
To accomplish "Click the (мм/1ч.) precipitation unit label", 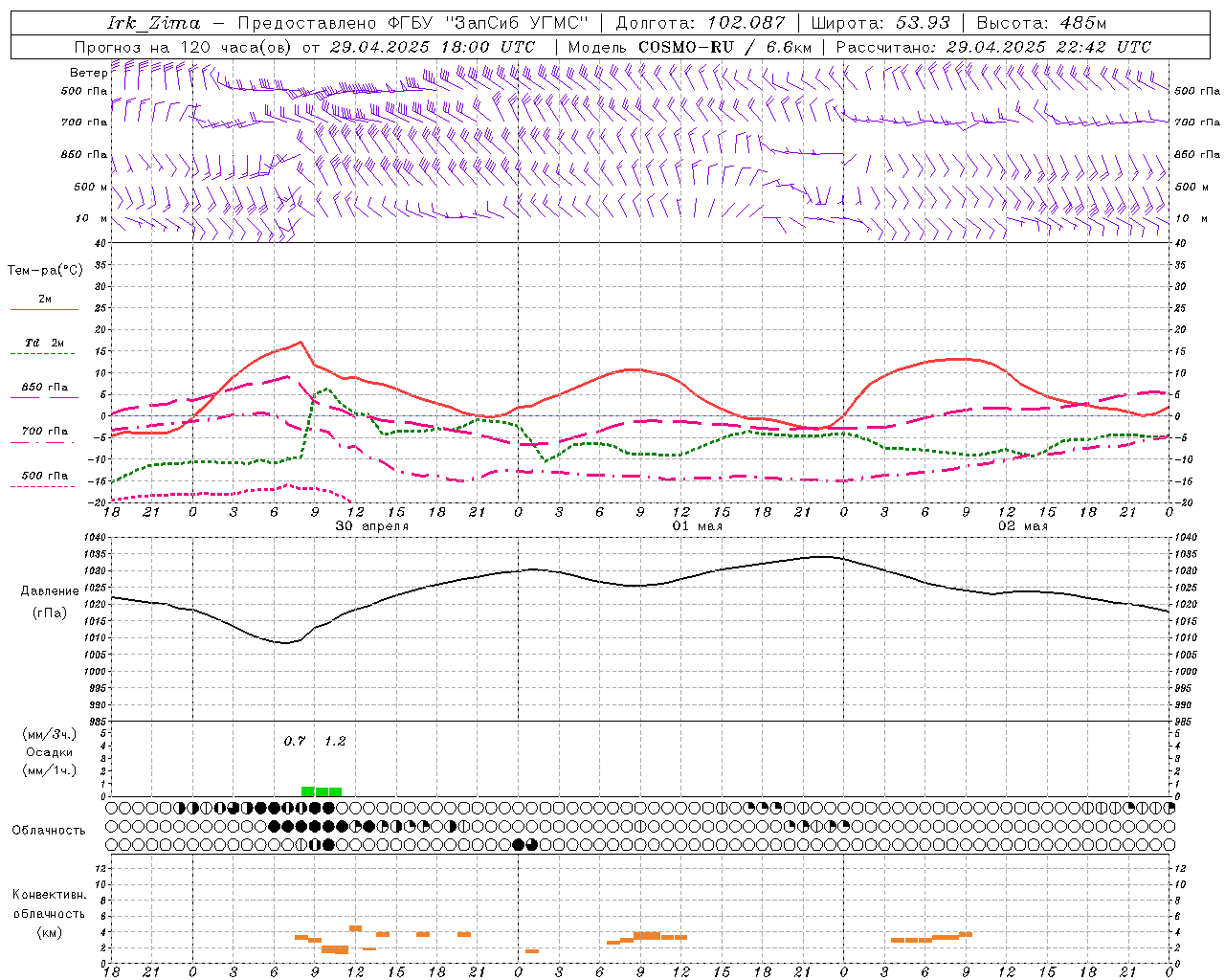I will (50, 770).
